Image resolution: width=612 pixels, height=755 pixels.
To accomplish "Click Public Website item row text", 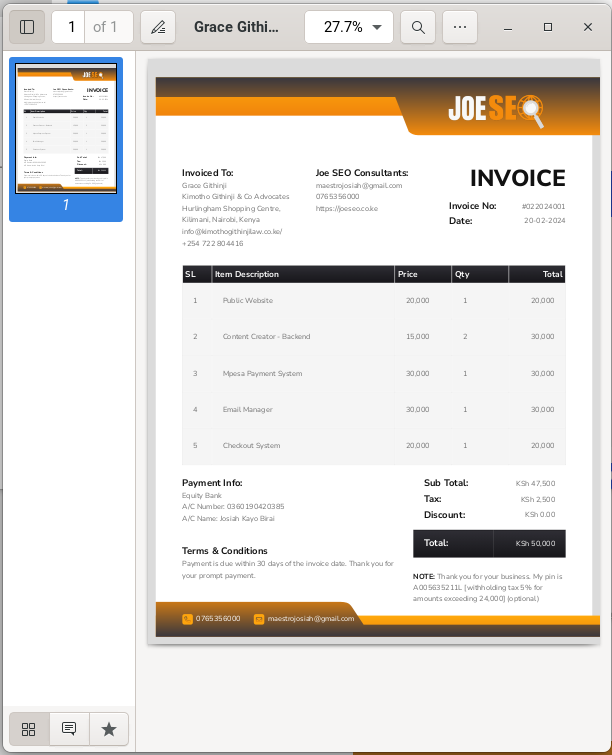I will [247, 300].
